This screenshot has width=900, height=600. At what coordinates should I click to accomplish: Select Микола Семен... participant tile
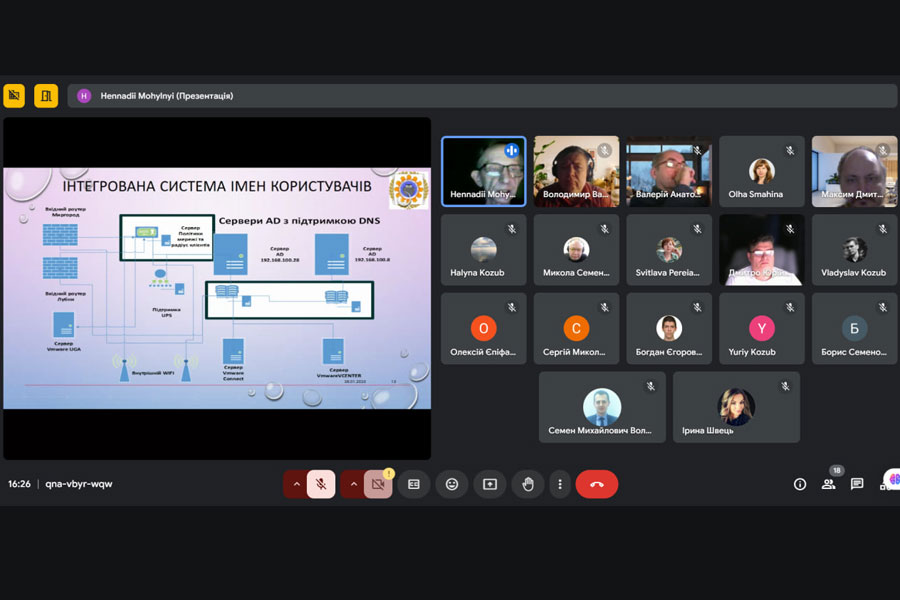point(576,250)
